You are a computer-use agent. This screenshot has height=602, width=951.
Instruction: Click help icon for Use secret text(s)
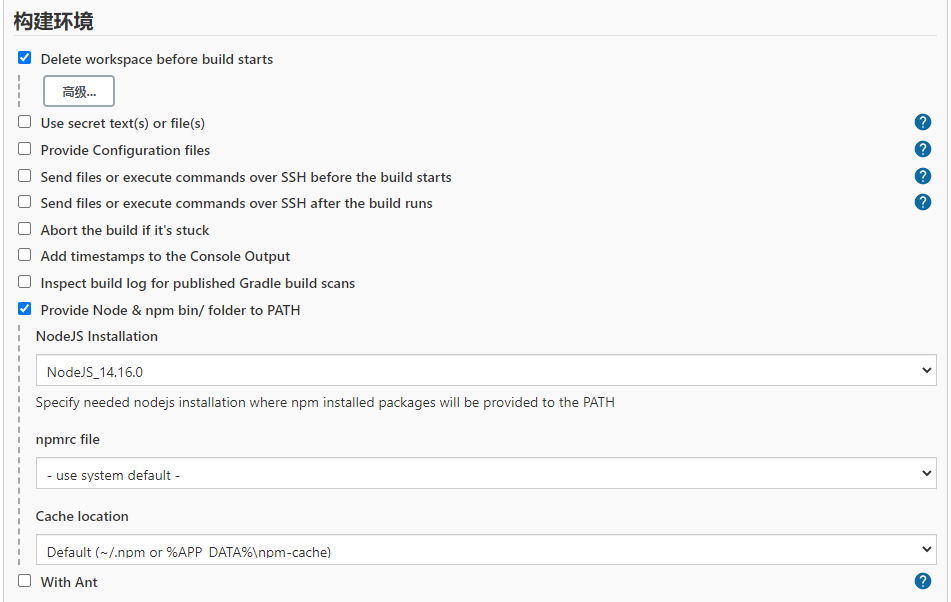923,123
